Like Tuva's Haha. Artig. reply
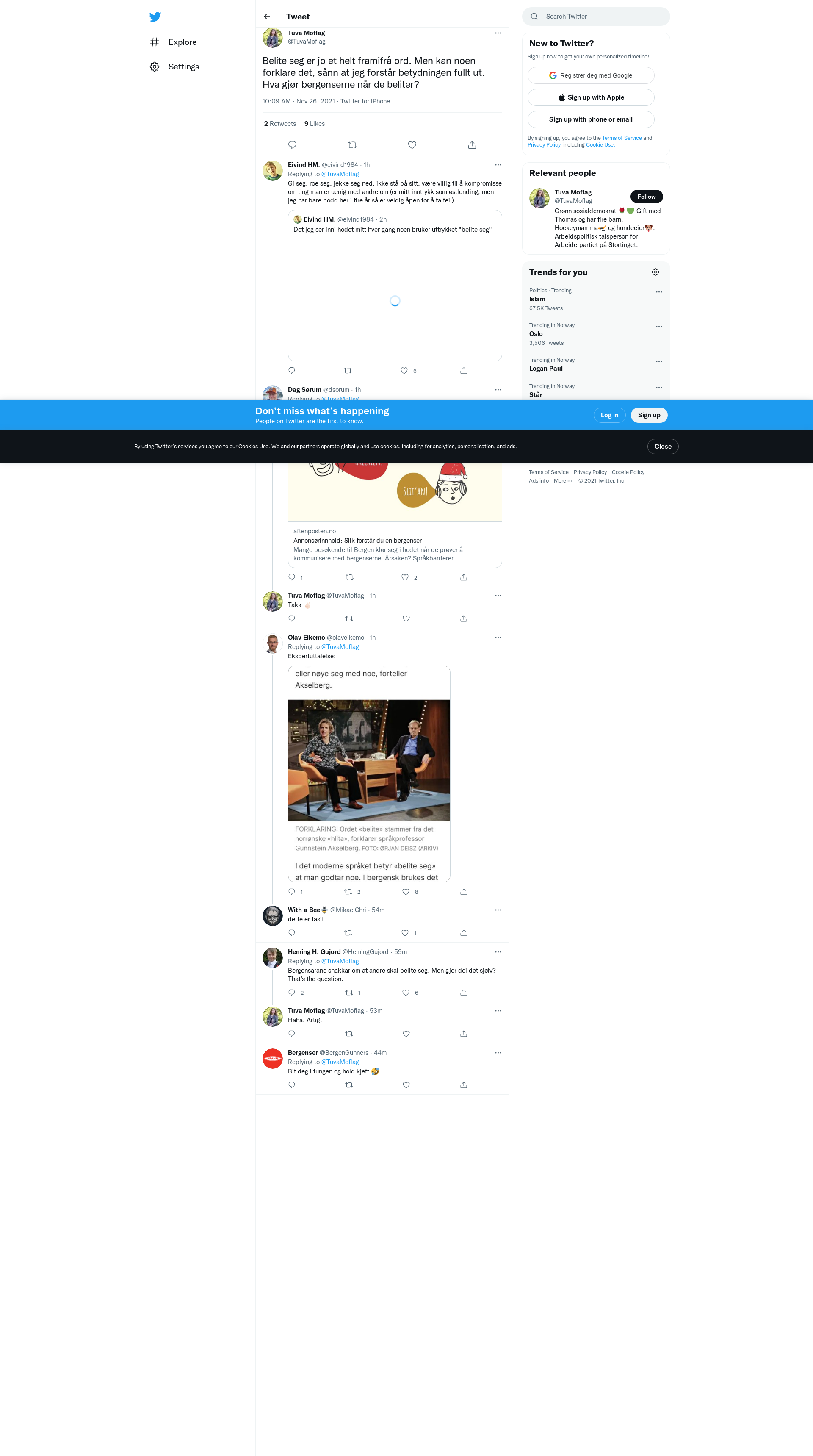 [x=406, y=1034]
